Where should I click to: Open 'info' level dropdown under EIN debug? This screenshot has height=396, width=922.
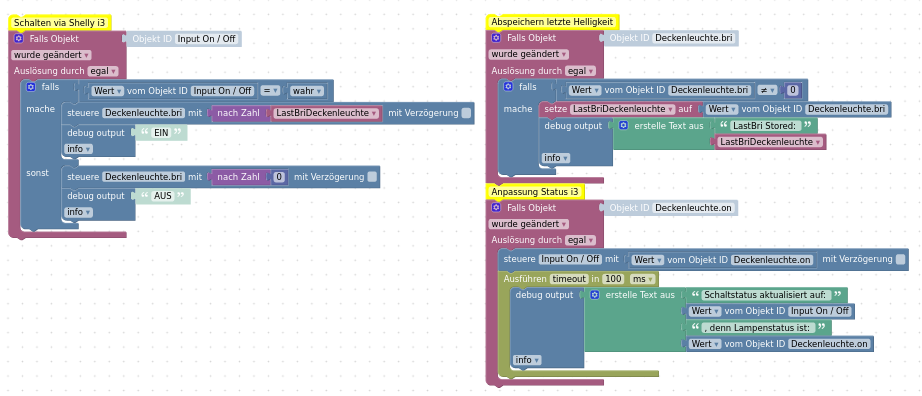tap(78, 149)
